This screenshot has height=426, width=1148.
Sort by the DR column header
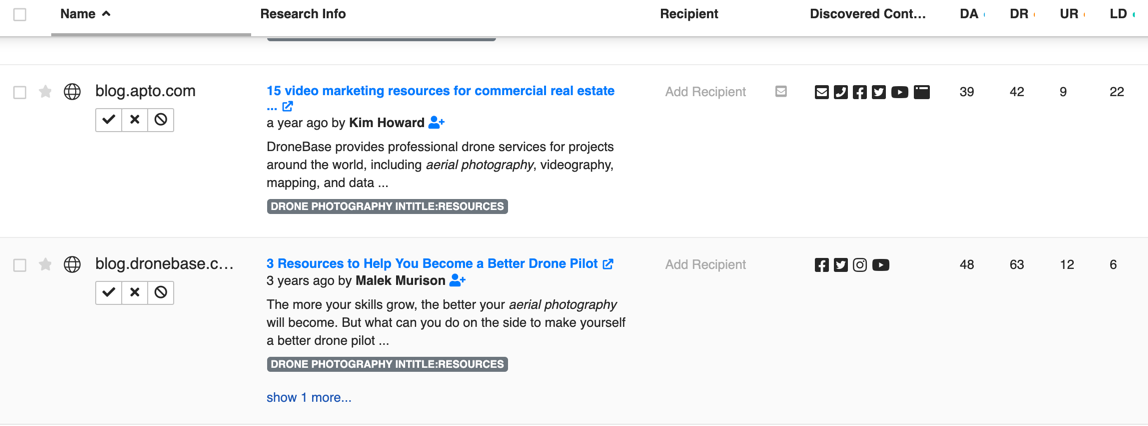[x=1019, y=14]
